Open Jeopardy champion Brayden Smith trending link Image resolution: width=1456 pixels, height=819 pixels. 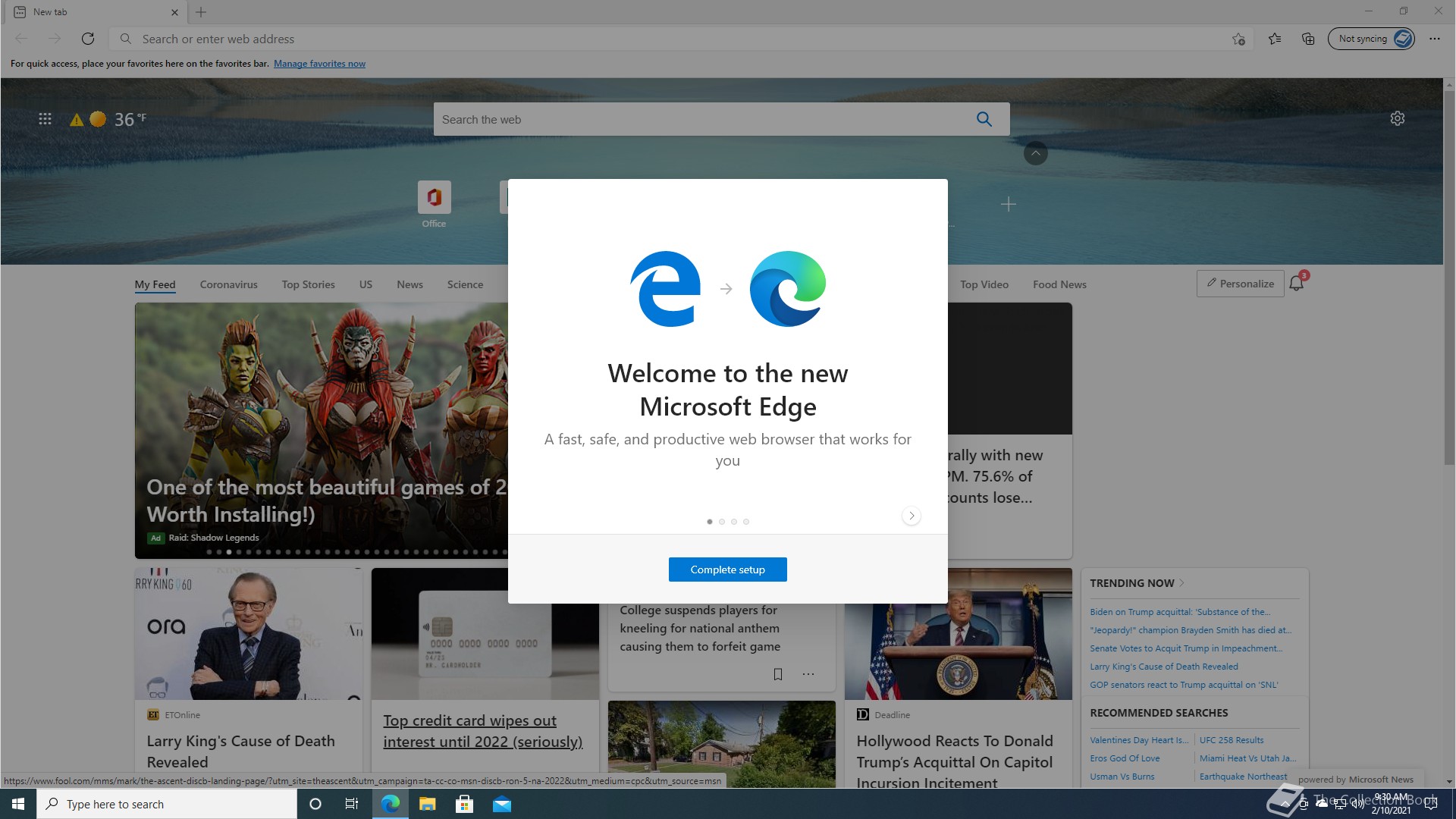click(x=1190, y=630)
